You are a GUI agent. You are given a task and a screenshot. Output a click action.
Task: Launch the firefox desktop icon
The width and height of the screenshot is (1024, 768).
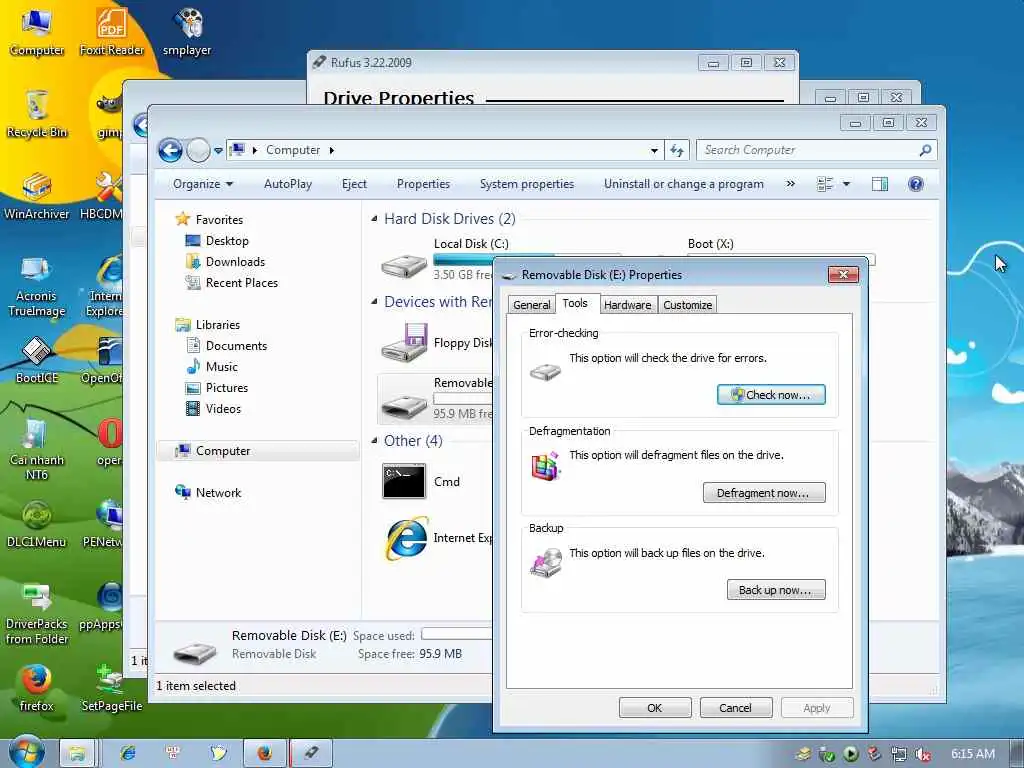[x=37, y=688]
